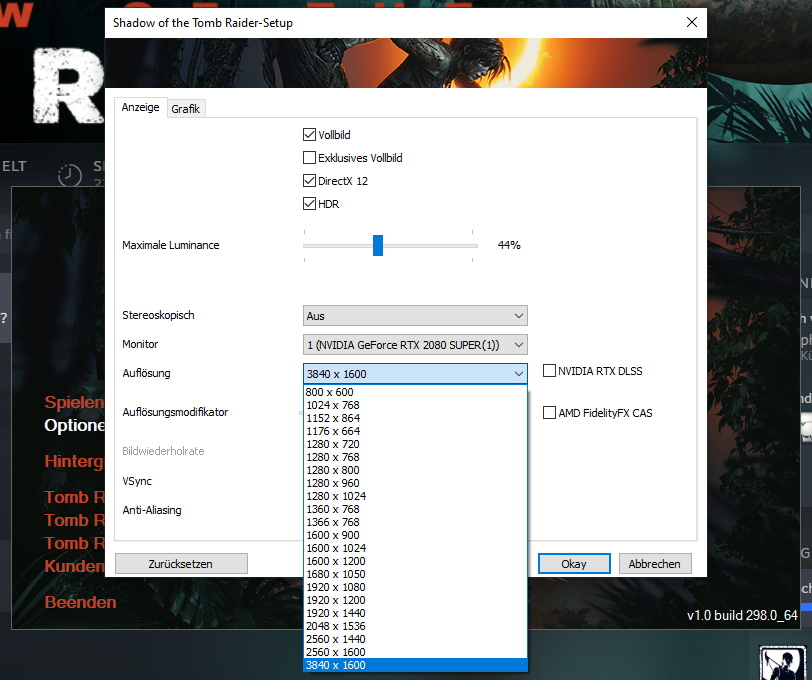
Task: Choose resolution 1280 x 800
Action: click(415, 470)
